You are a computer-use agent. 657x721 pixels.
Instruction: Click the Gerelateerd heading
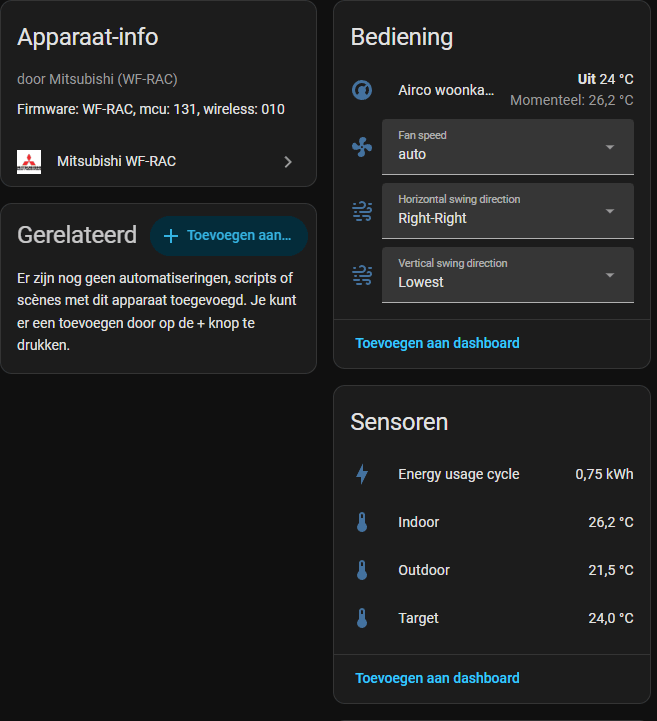[77, 235]
